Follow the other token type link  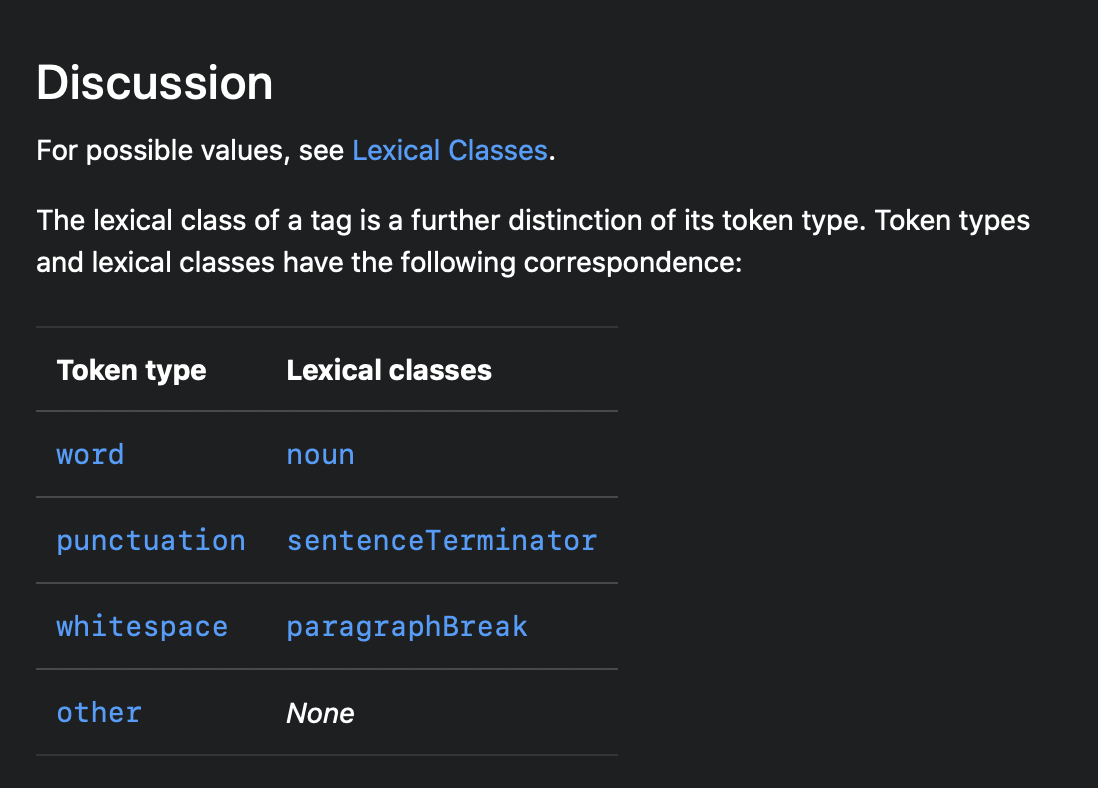98,713
